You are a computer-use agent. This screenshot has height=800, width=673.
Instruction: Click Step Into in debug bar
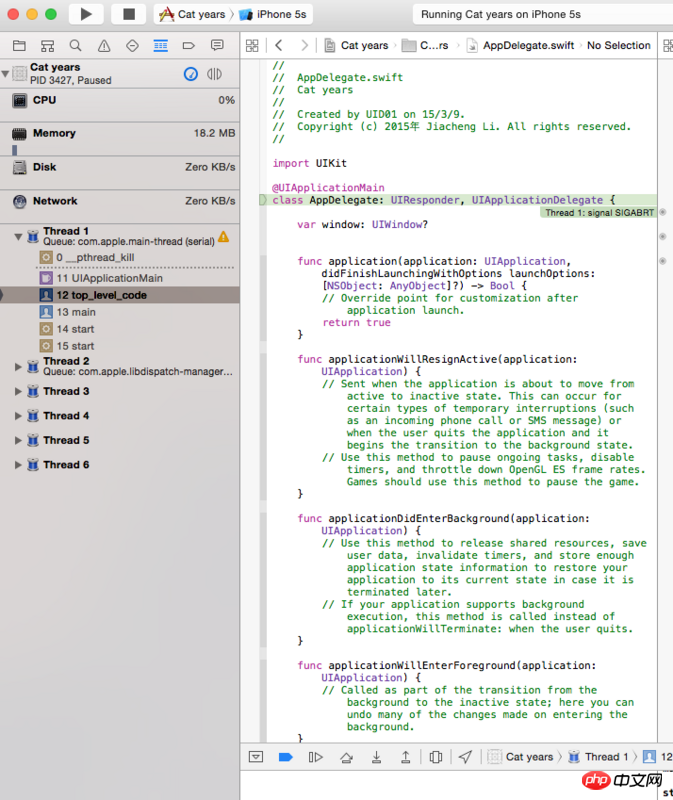[376, 757]
